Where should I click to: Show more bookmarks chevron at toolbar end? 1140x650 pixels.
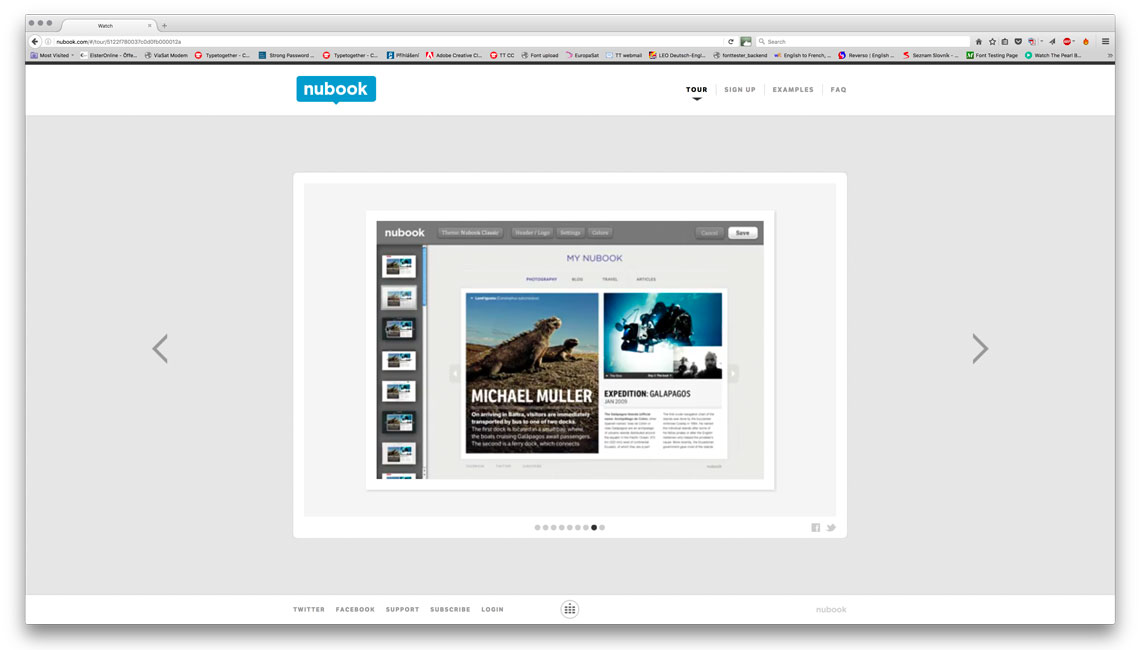coord(1109,55)
